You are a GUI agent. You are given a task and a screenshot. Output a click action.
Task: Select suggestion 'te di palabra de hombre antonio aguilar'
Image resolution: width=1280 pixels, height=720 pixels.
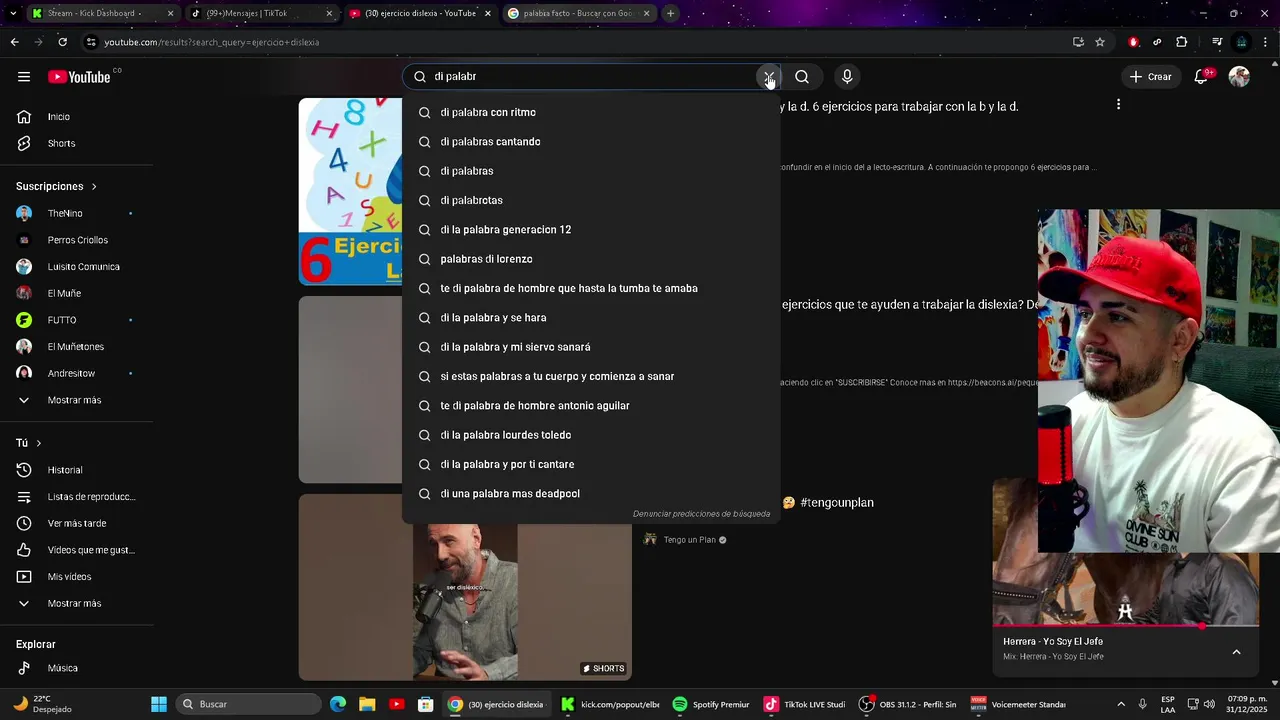pos(591,406)
